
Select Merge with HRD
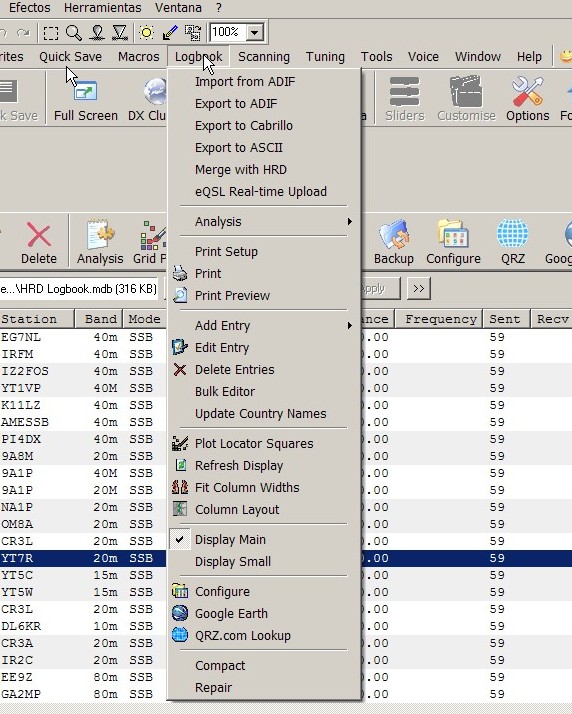pos(264,169)
